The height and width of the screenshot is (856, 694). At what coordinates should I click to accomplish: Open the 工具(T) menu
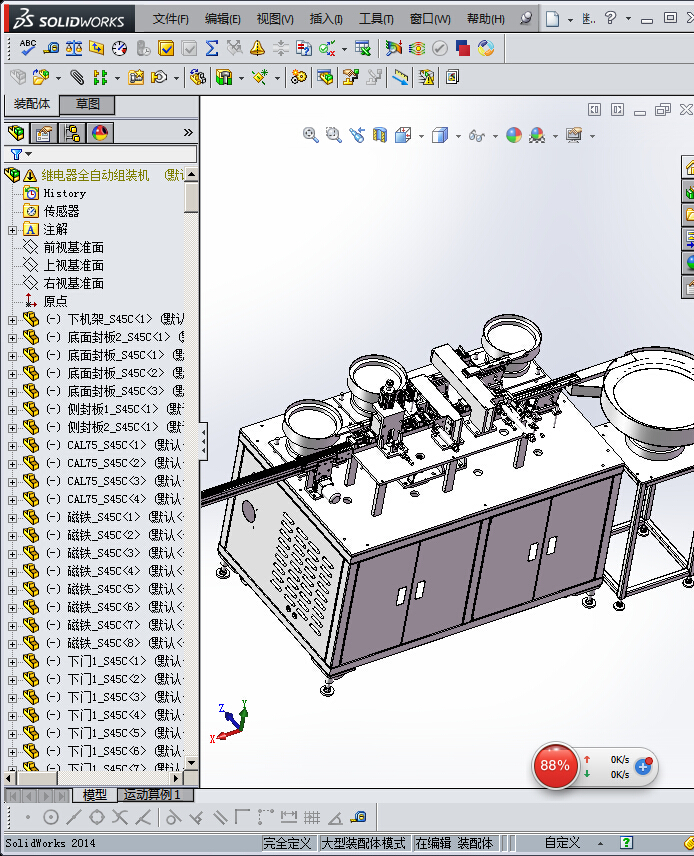pyautogui.click(x=376, y=19)
